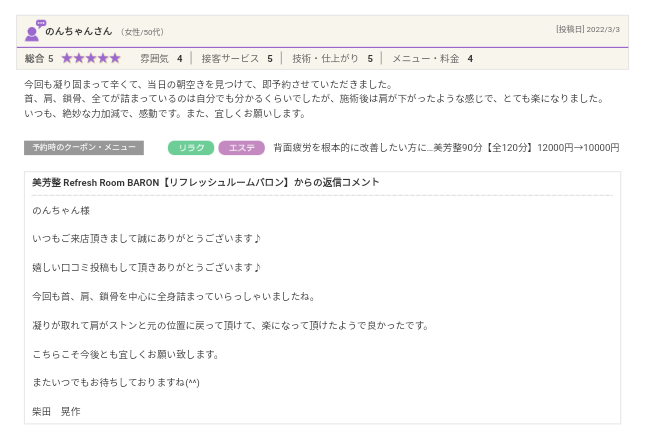Select the green リラク tag
The width and height of the screenshot is (651, 447).
[x=190, y=148]
